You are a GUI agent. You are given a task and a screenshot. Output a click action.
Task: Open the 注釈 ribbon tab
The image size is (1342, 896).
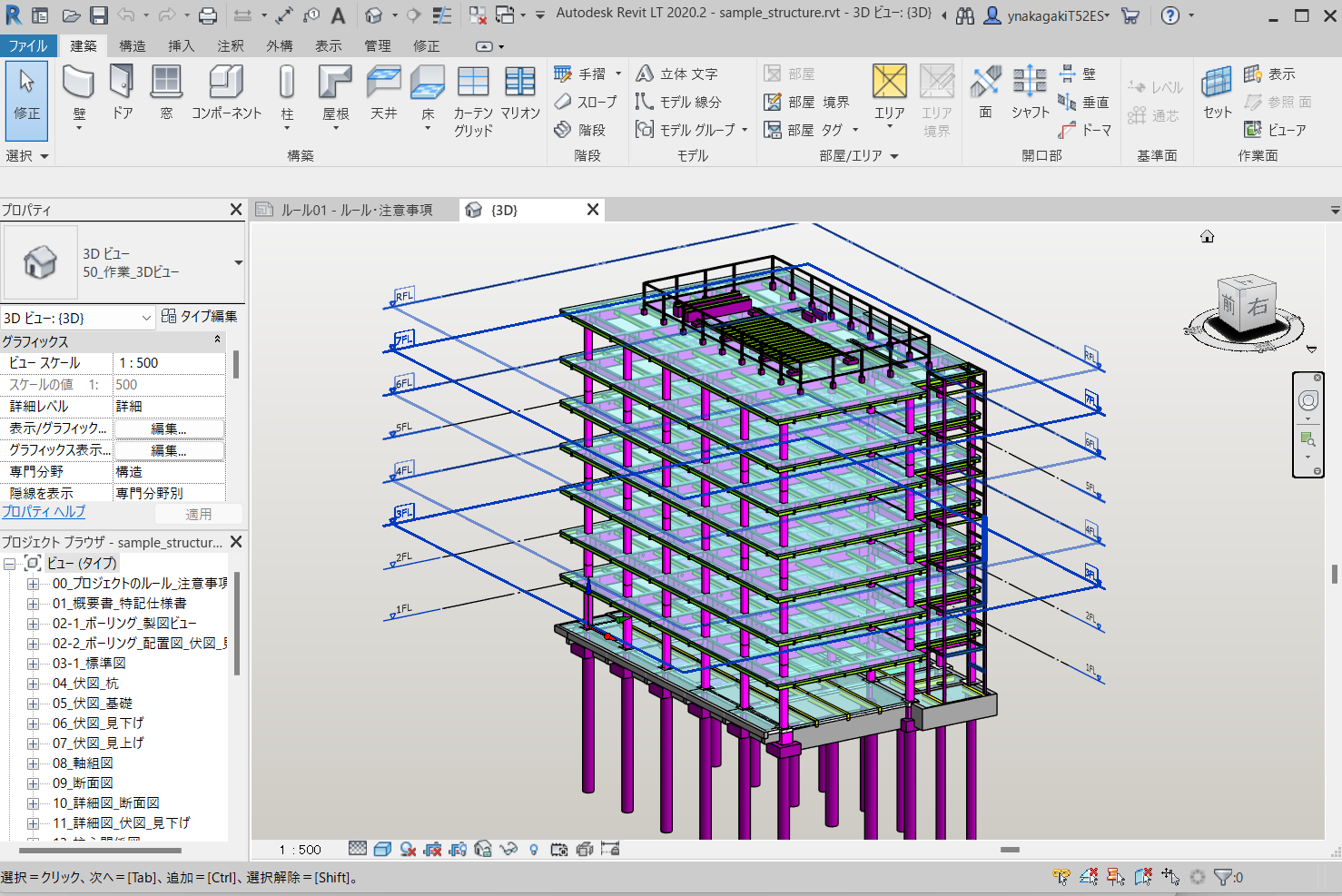(x=231, y=45)
